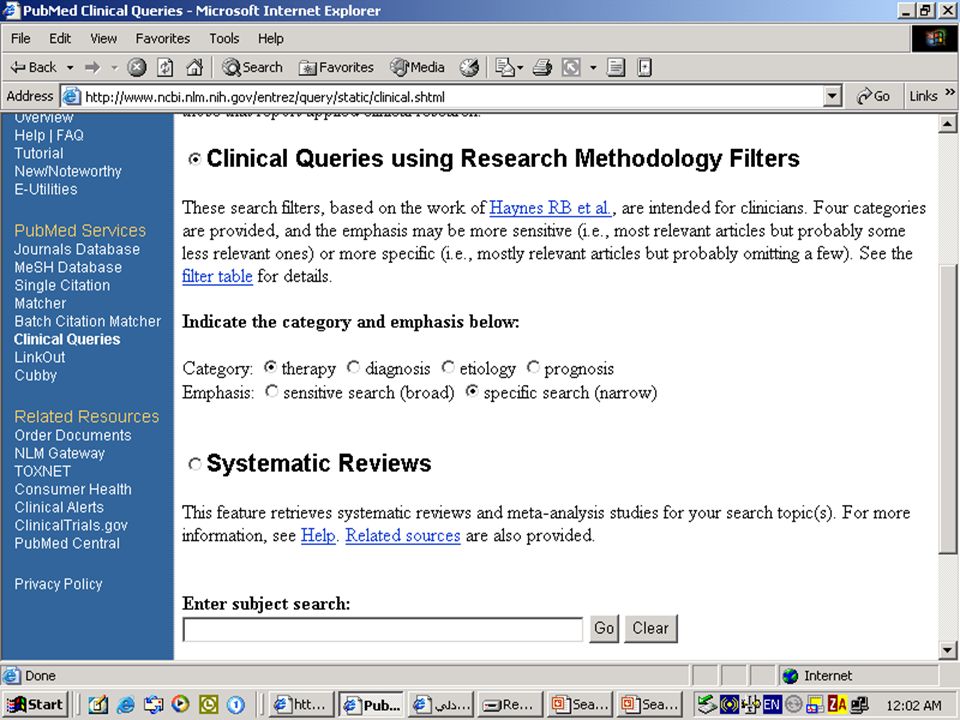Image resolution: width=960 pixels, height=720 pixels.
Task: Click the EN language tray indicator
Action: pyautogui.click(x=772, y=705)
